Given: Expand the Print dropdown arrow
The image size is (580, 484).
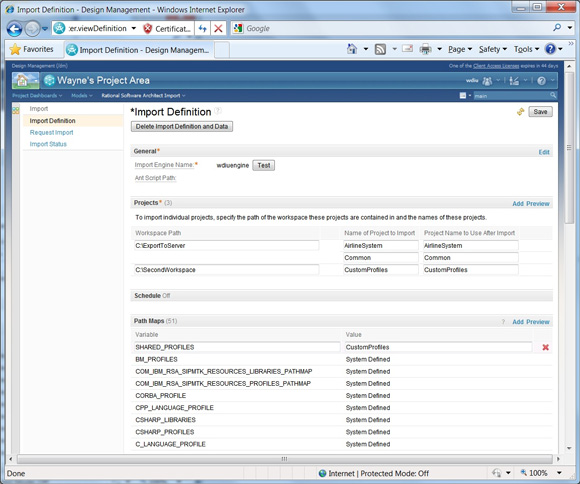Looking at the screenshot, I should click(439, 49).
